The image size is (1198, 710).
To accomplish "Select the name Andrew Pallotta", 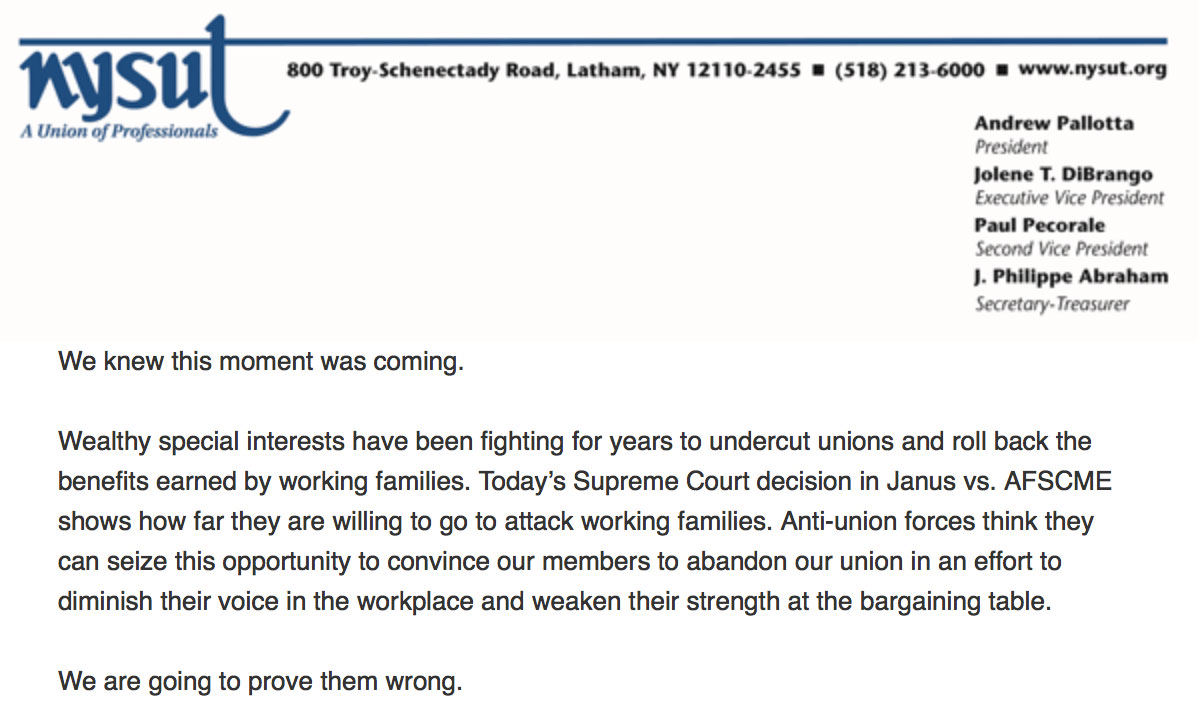I will click(1054, 123).
